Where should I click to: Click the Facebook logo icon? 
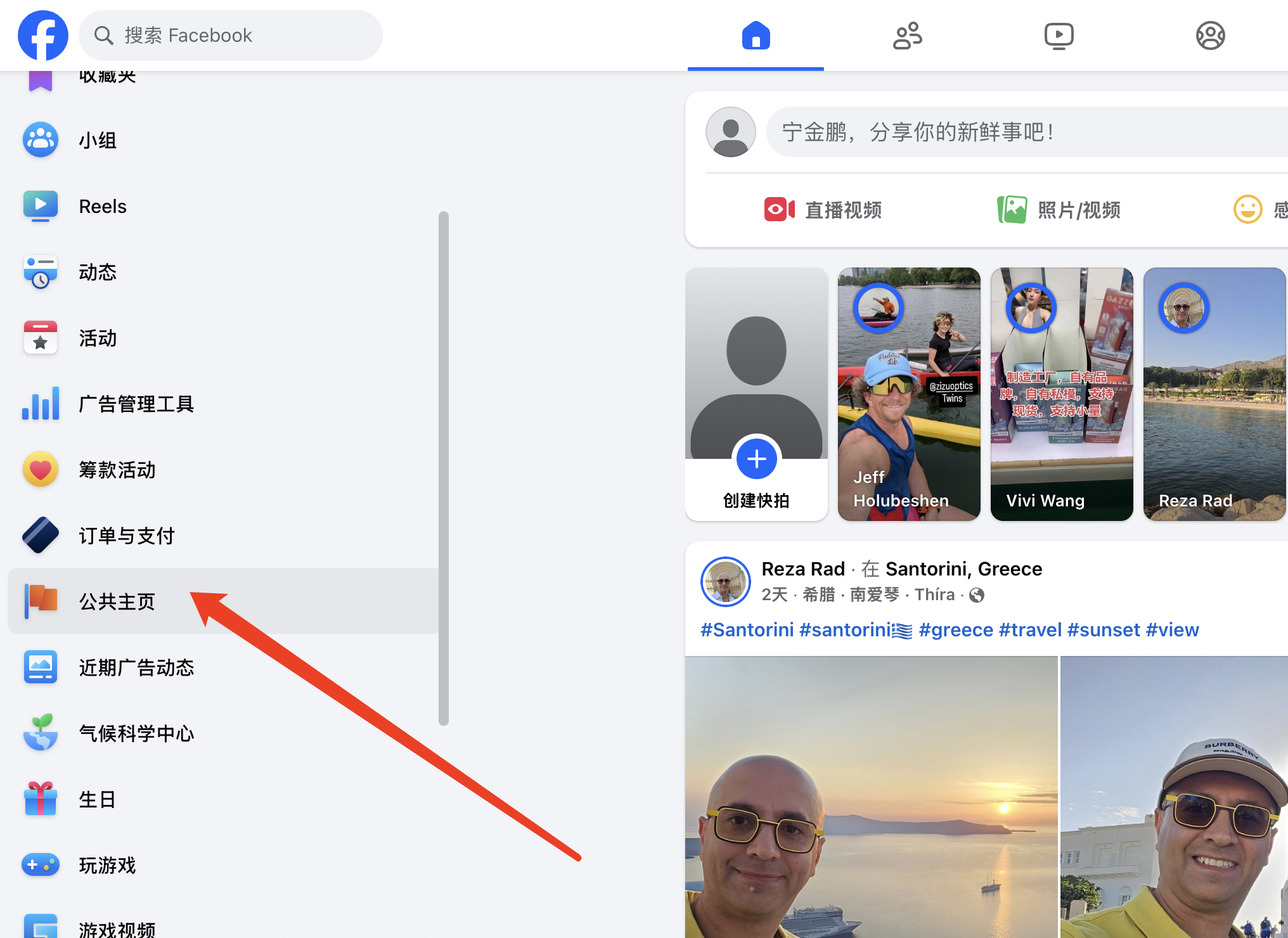[x=42, y=35]
